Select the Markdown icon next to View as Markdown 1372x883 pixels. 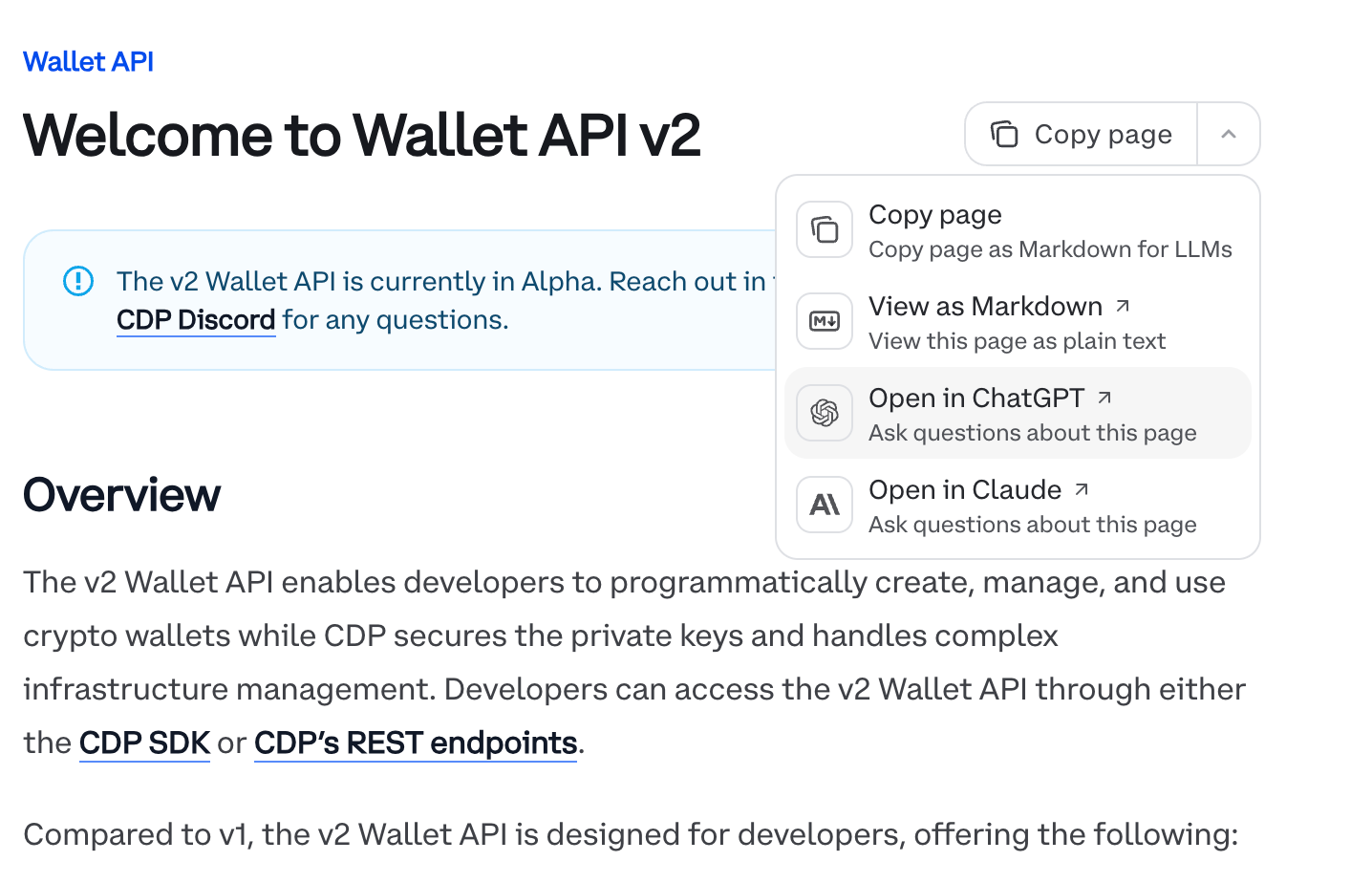click(x=824, y=321)
